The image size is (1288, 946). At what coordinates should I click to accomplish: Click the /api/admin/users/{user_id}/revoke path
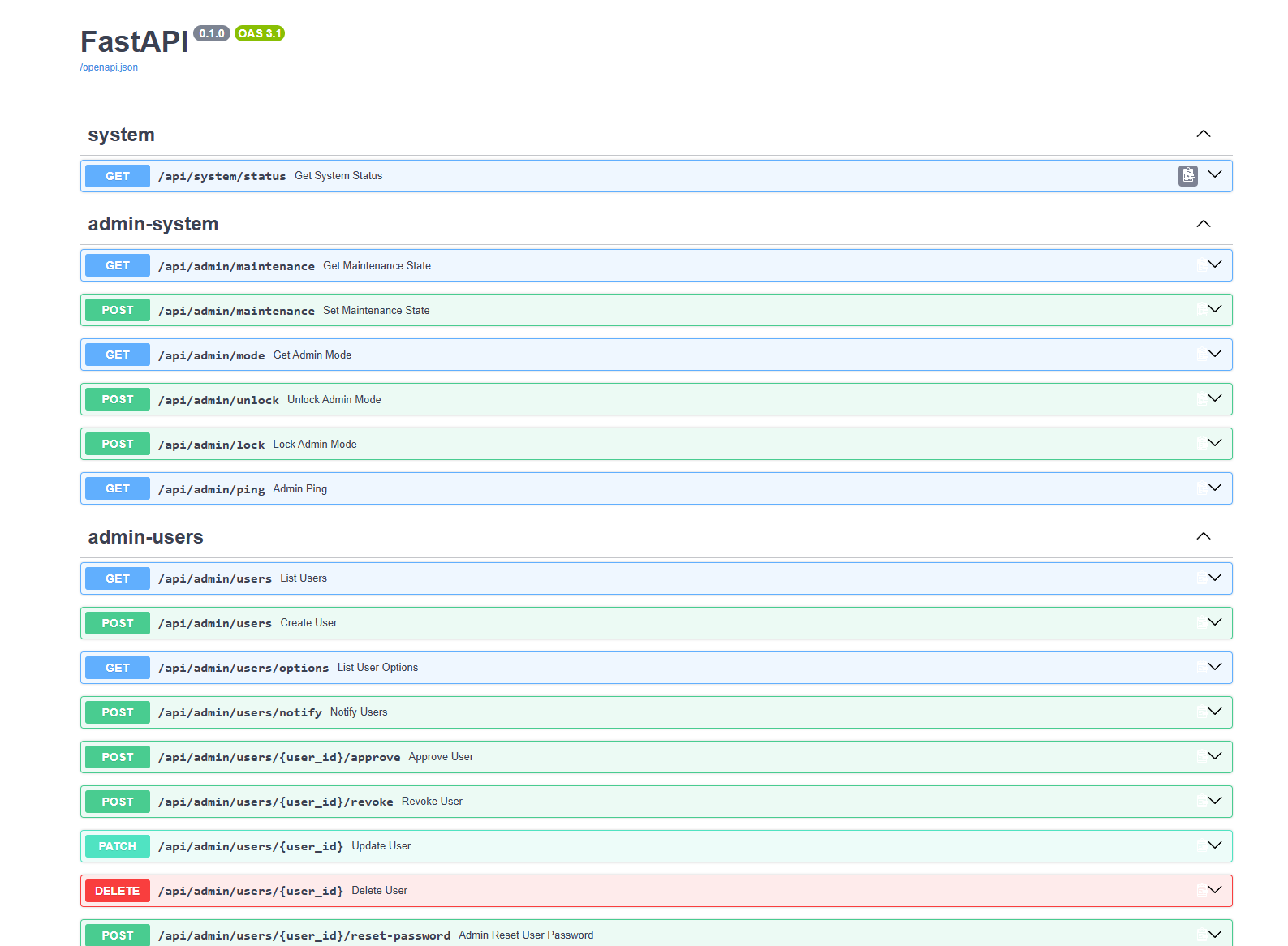(x=276, y=802)
